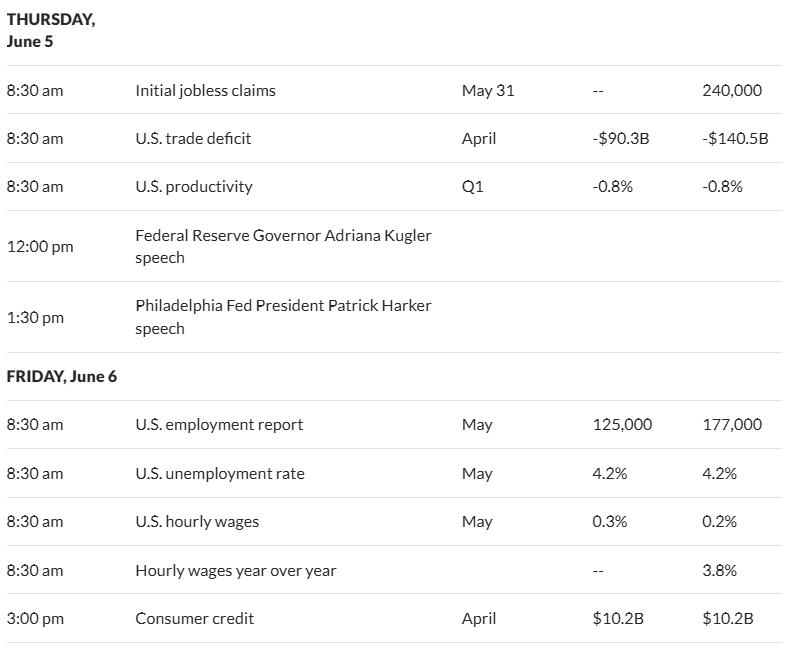Click the -$90.3B trade deficit forecast

coord(621,139)
